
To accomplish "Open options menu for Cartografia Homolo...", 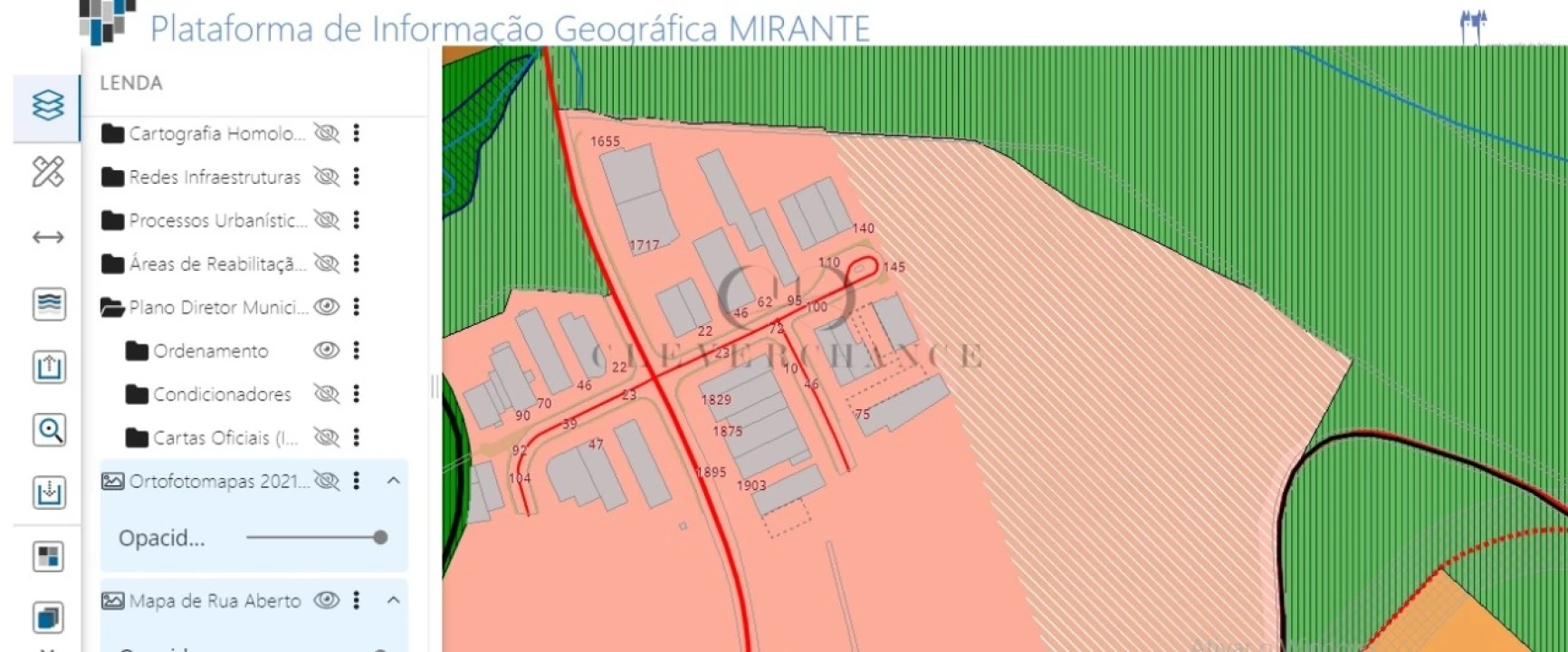I will (x=357, y=133).
